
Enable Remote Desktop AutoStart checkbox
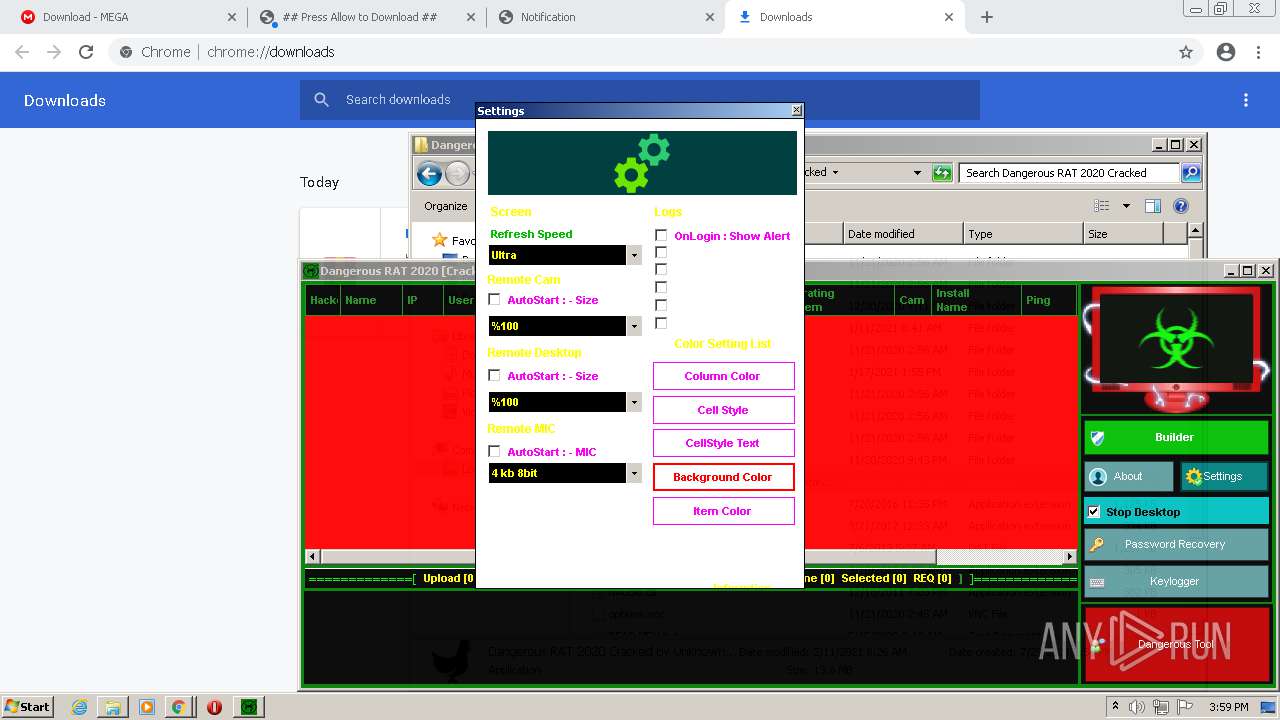pos(494,375)
